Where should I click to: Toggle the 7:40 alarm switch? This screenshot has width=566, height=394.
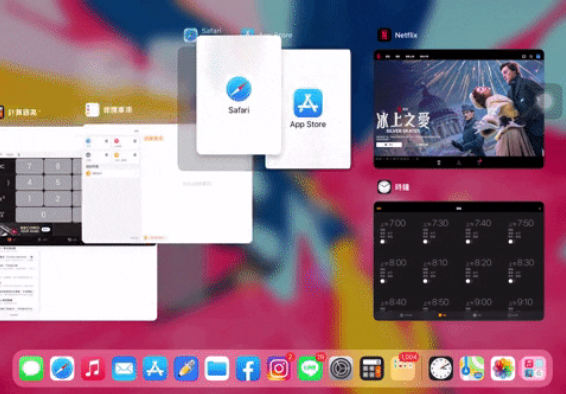tap(468, 241)
